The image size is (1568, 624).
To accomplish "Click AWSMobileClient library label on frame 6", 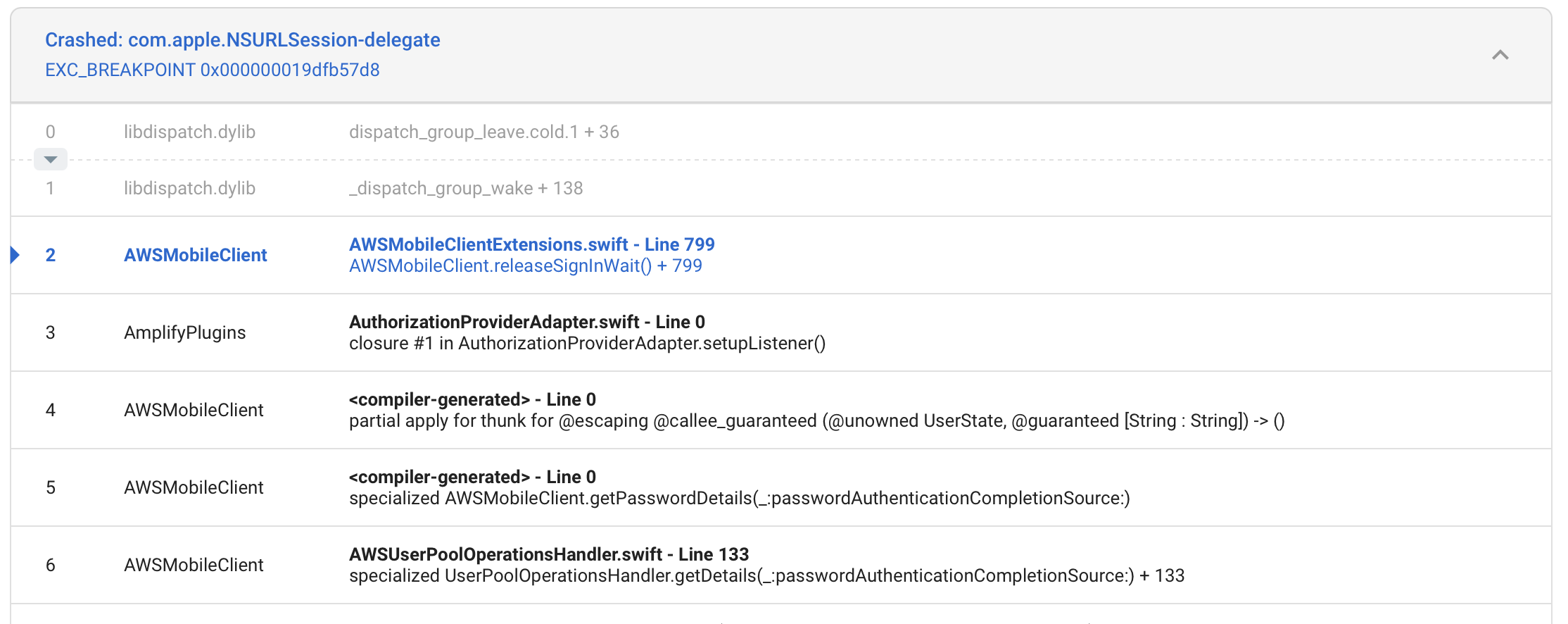I will click(x=194, y=565).
